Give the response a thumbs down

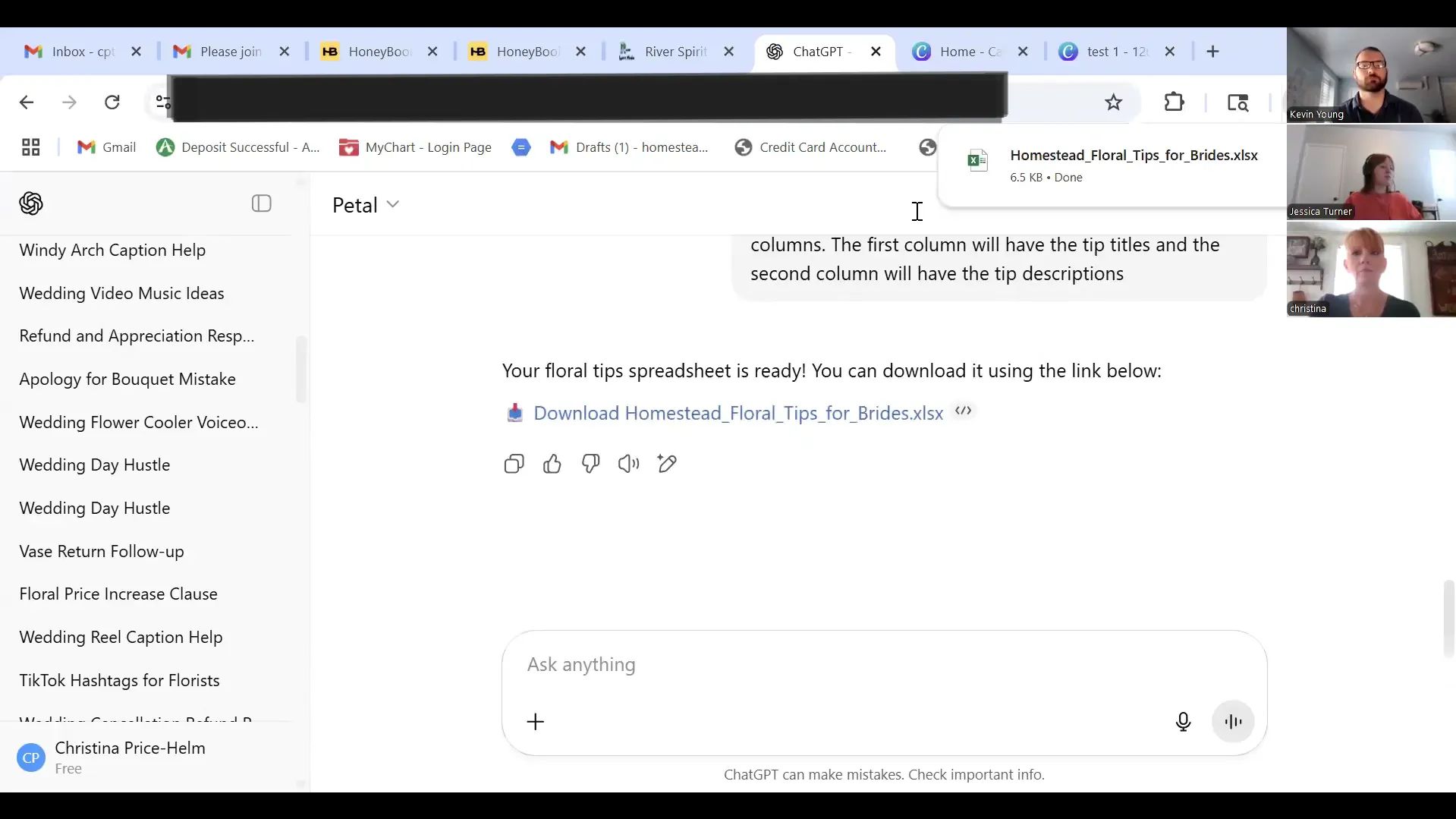point(590,464)
